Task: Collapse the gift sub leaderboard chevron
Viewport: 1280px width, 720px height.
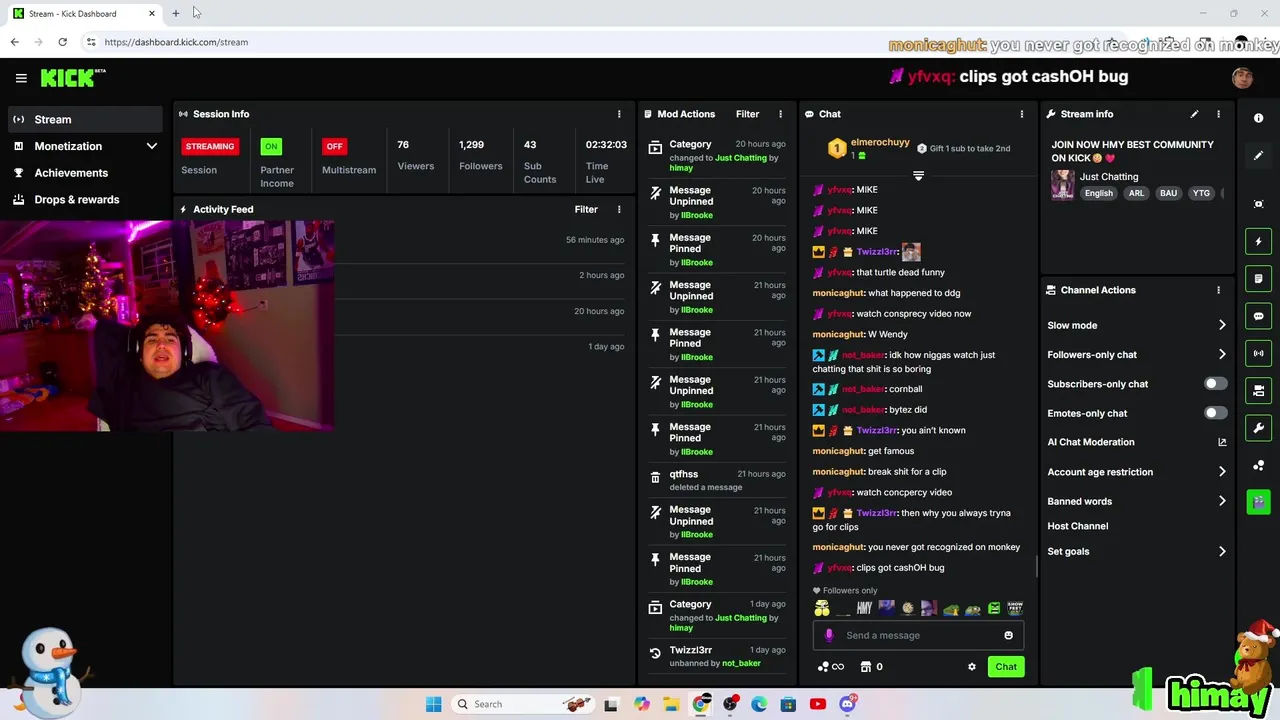Action: 918,176
